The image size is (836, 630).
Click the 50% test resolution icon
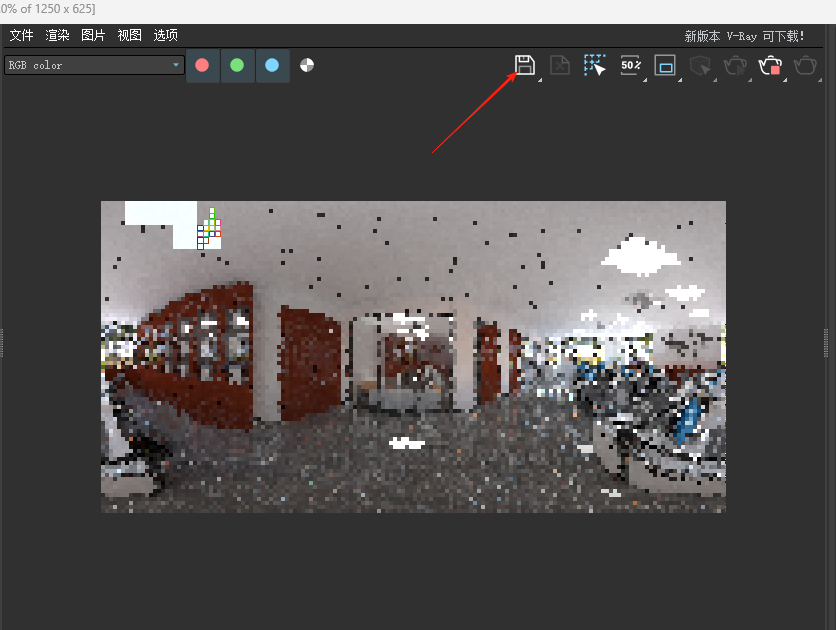click(x=630, y=65)
